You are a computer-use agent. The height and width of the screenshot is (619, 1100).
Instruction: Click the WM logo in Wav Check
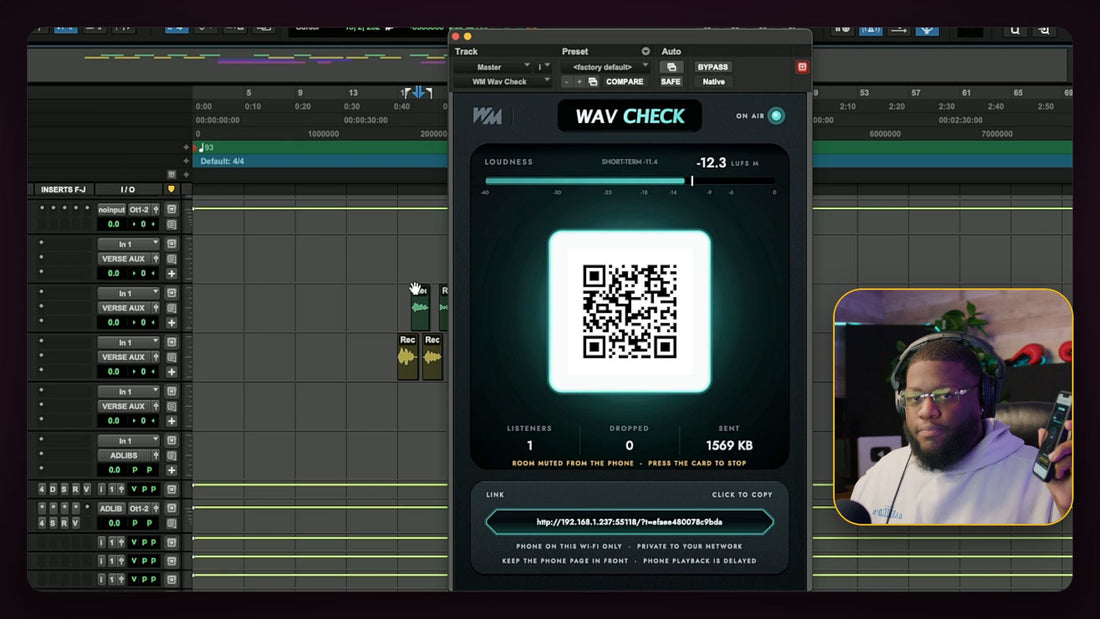tap(487, 116)
